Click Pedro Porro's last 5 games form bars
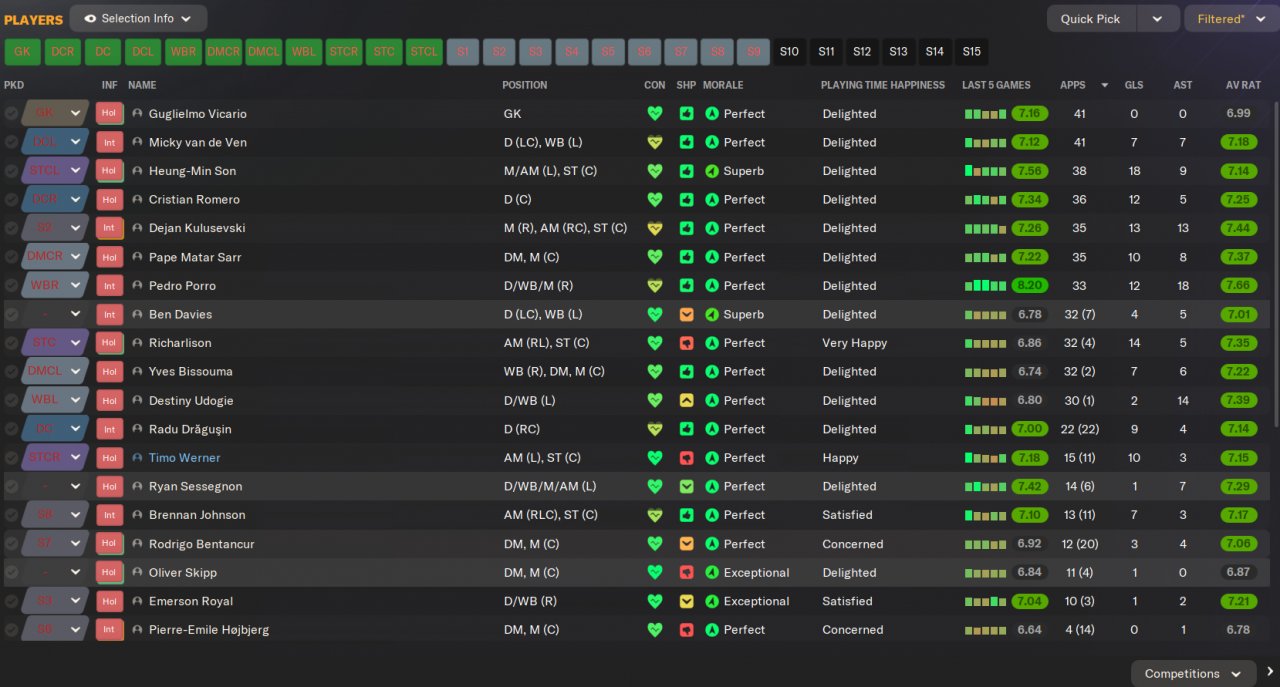 [985, 286]
